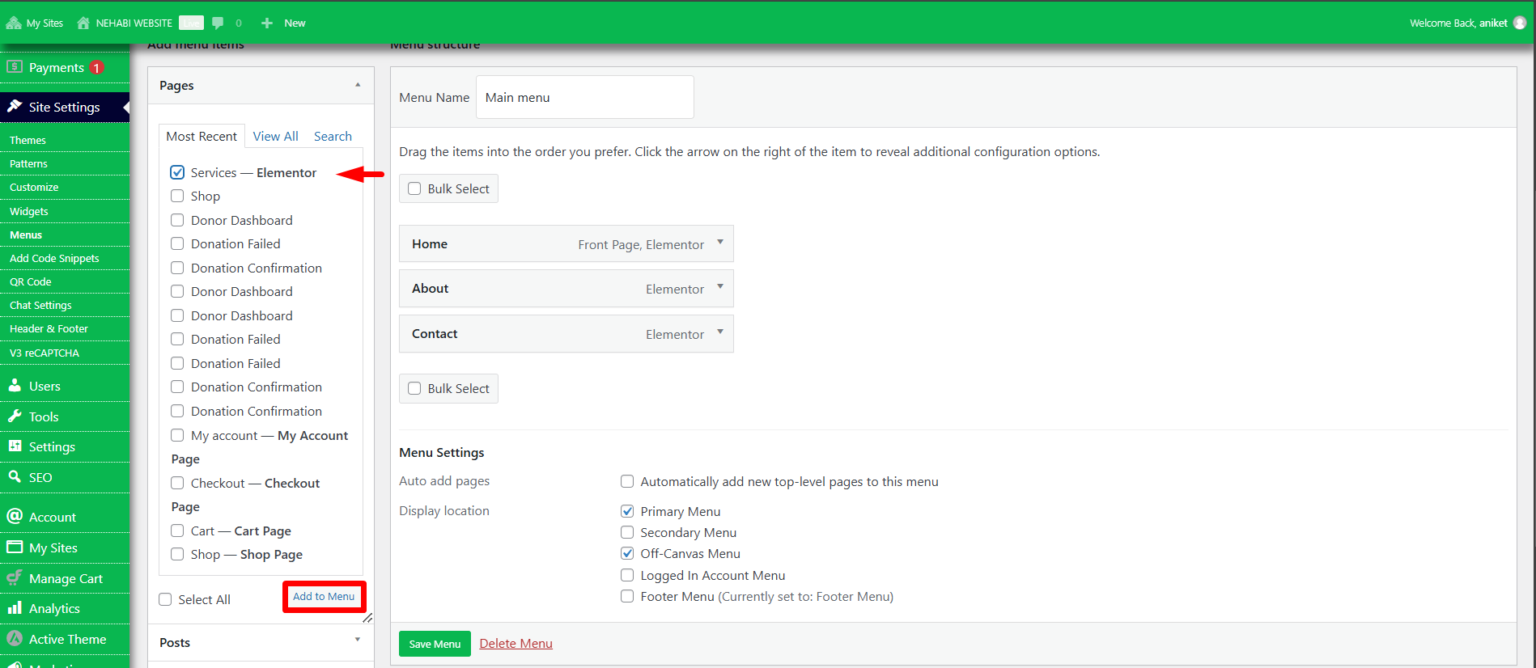
Task: Tick the Select All checkbox
Action: pyautogui.click(x=165, y=599)
